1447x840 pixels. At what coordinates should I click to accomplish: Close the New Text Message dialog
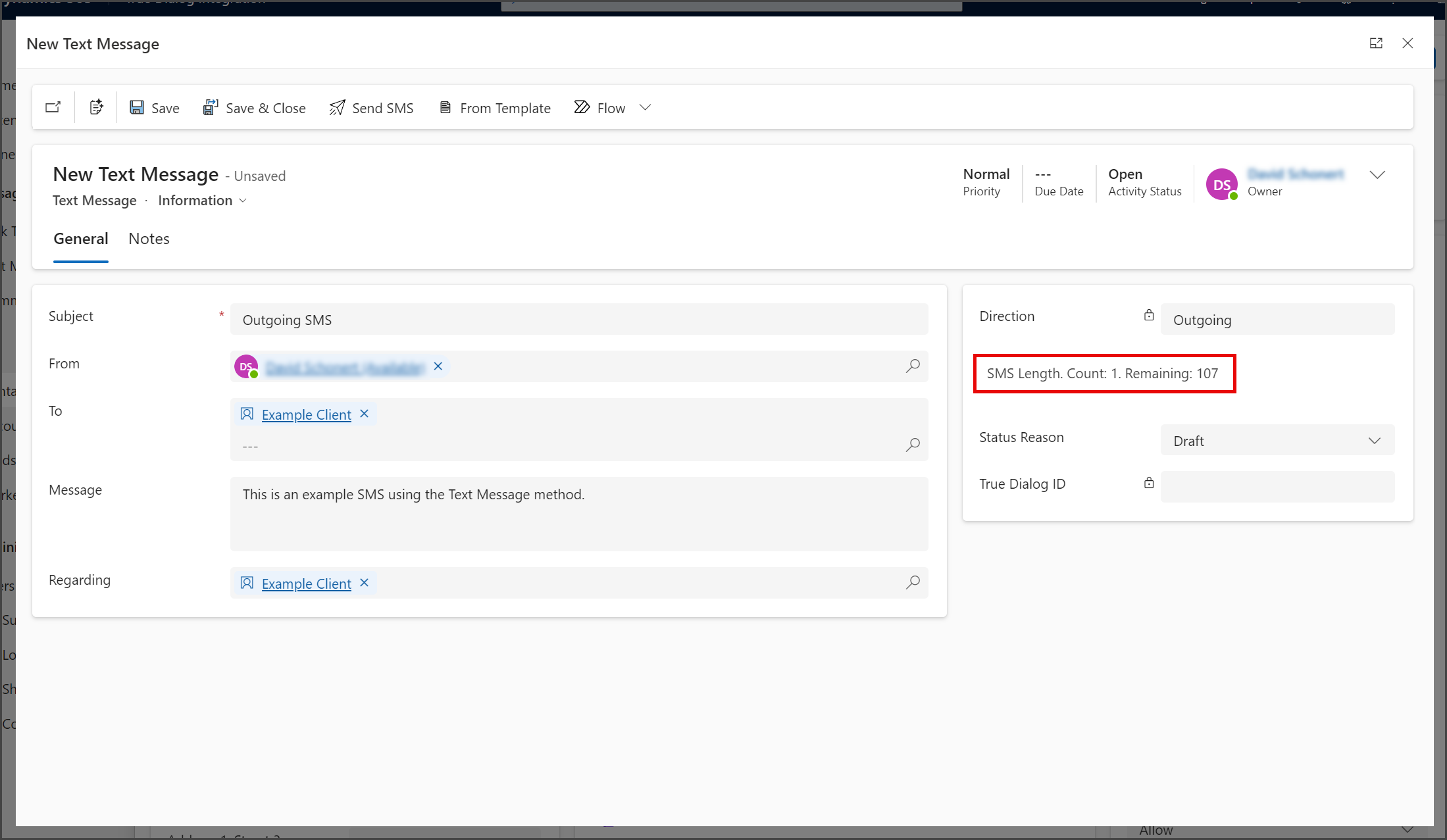(x=1408, y=43)
